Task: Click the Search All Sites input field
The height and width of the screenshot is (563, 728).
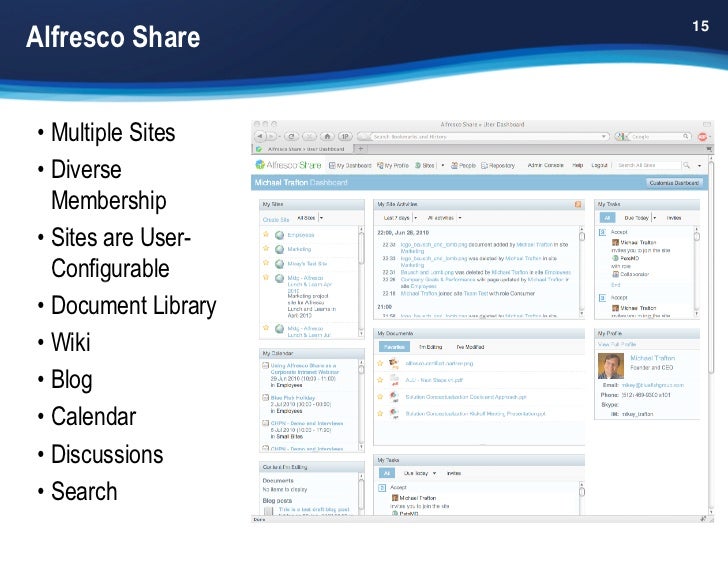Action: coord(648,165)
